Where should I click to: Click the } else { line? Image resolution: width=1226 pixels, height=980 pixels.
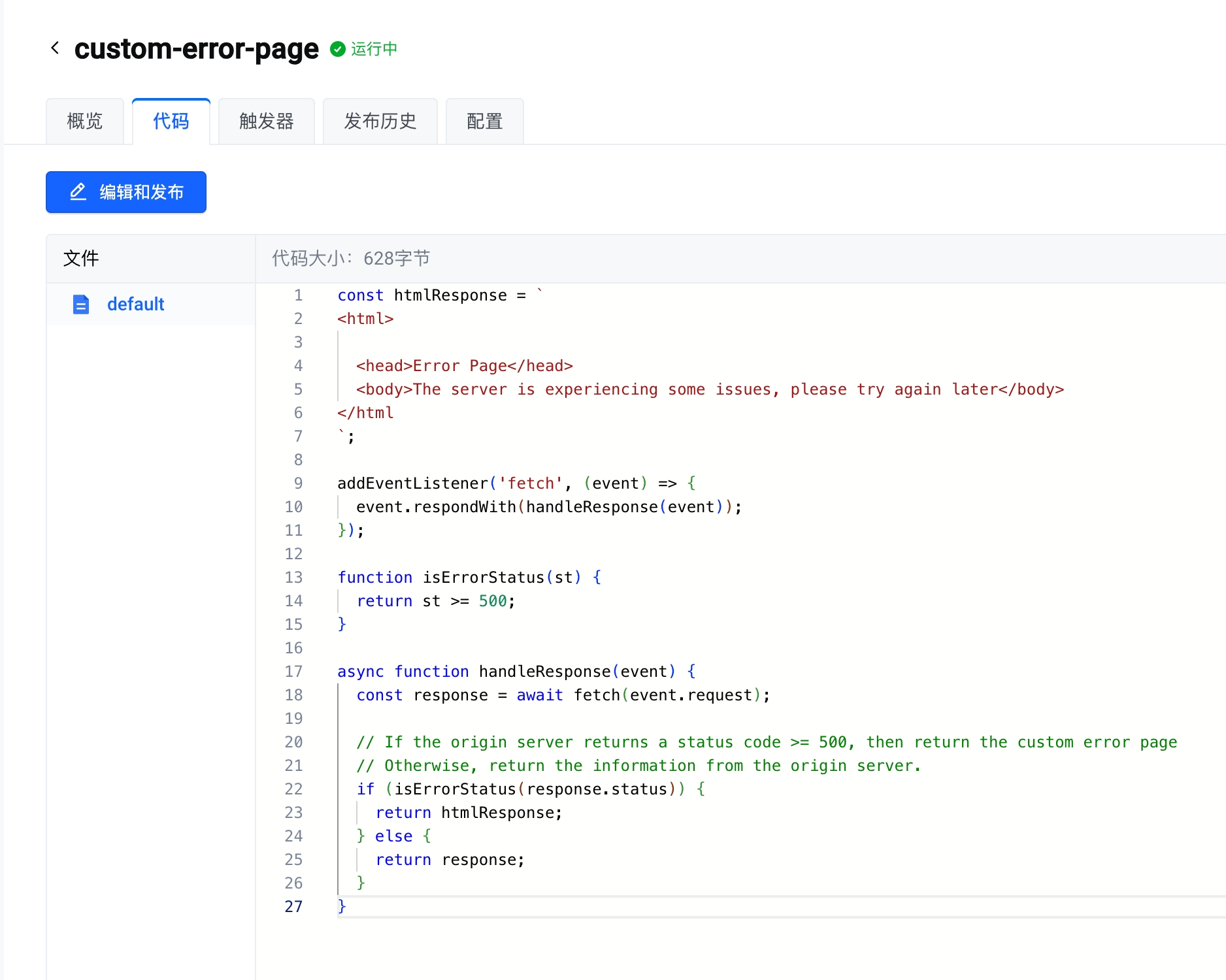393,836
